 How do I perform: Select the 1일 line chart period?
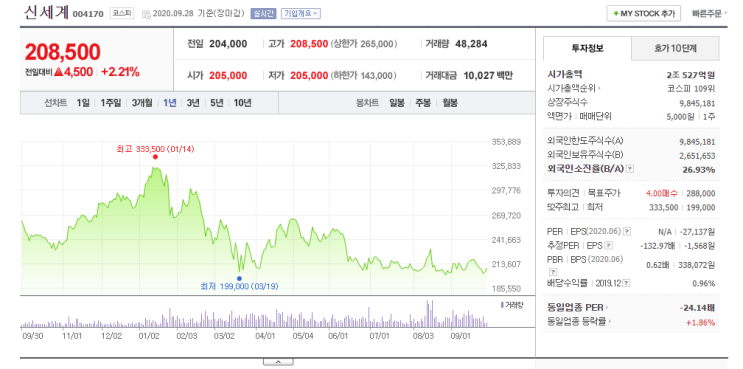[82, 103]
